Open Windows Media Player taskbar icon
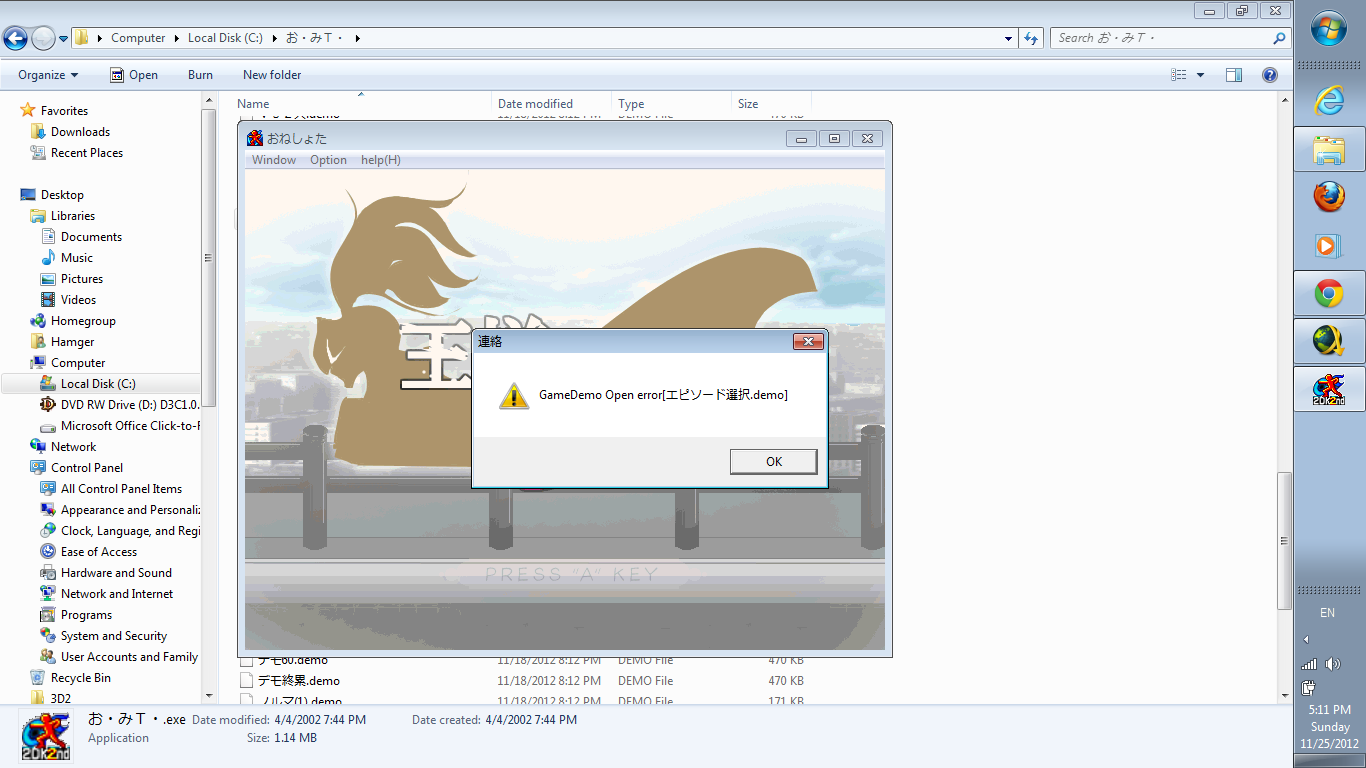This screenshot has height=768, width=1366. pos(1329,245)
